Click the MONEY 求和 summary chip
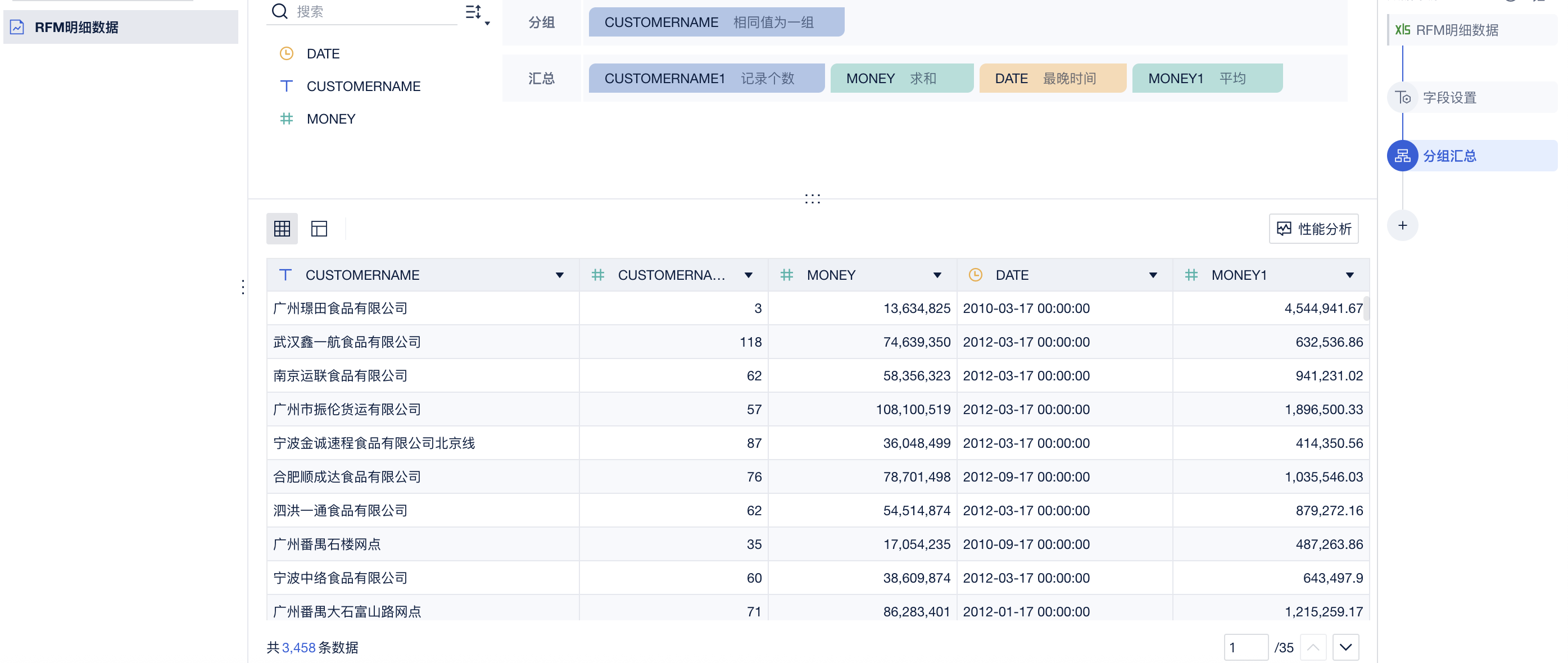 pyautogui.click(x=901, y=79)
